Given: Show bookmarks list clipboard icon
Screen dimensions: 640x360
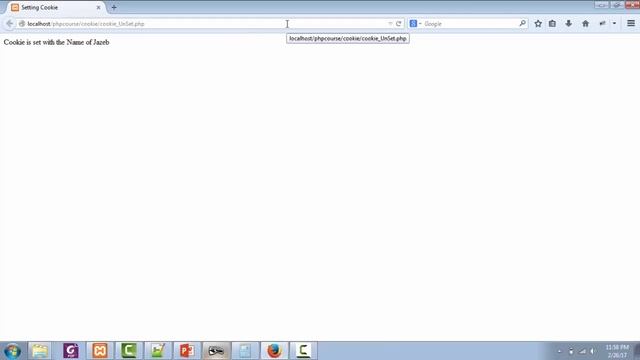Looking at the screenshot, I should click(x=552, y=24).
